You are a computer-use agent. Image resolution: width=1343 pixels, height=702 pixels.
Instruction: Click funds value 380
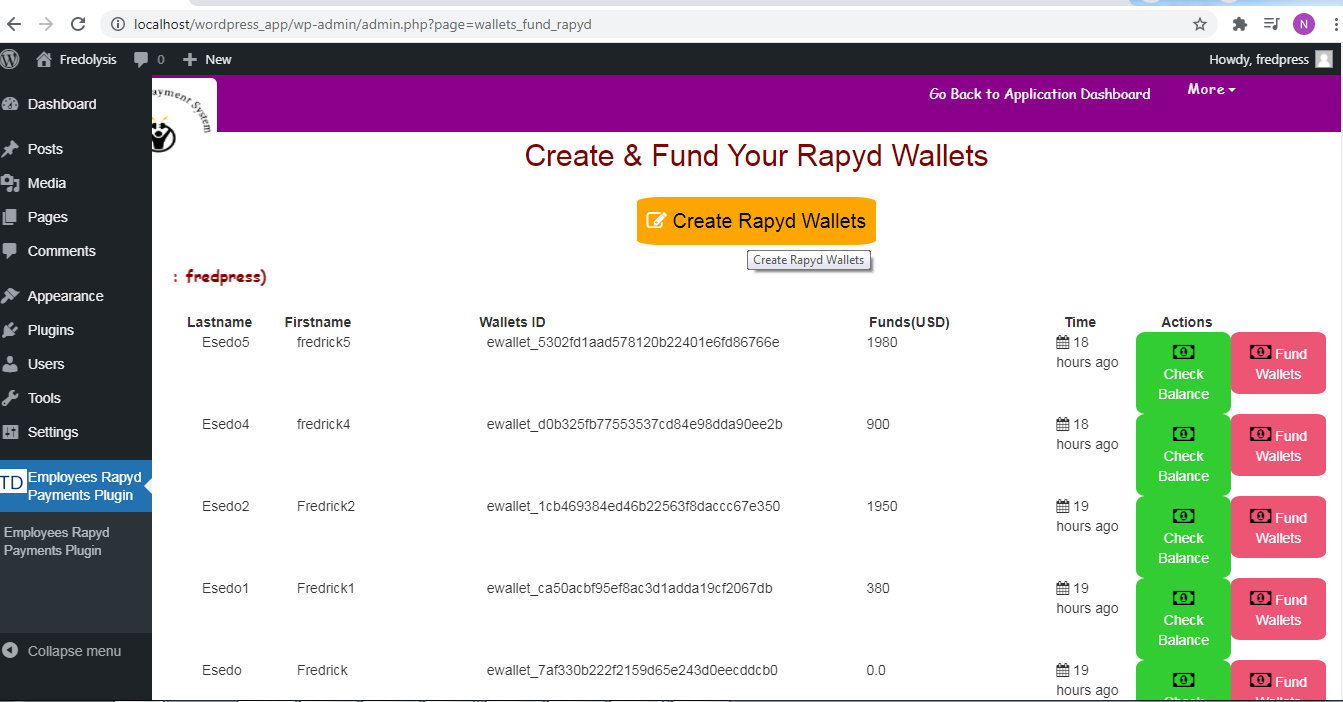coord(878,588)
